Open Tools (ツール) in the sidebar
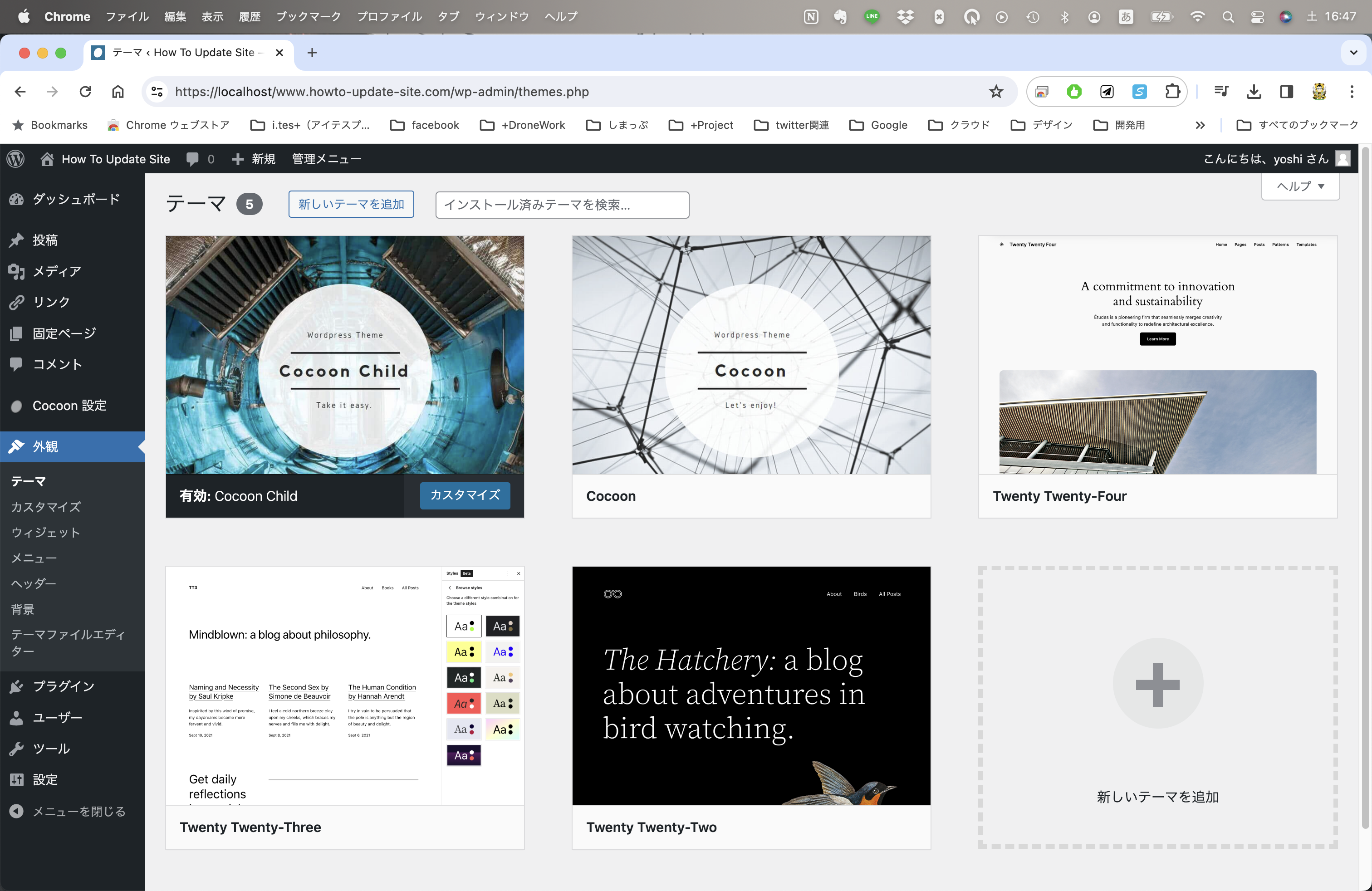 tap(51, 749)
